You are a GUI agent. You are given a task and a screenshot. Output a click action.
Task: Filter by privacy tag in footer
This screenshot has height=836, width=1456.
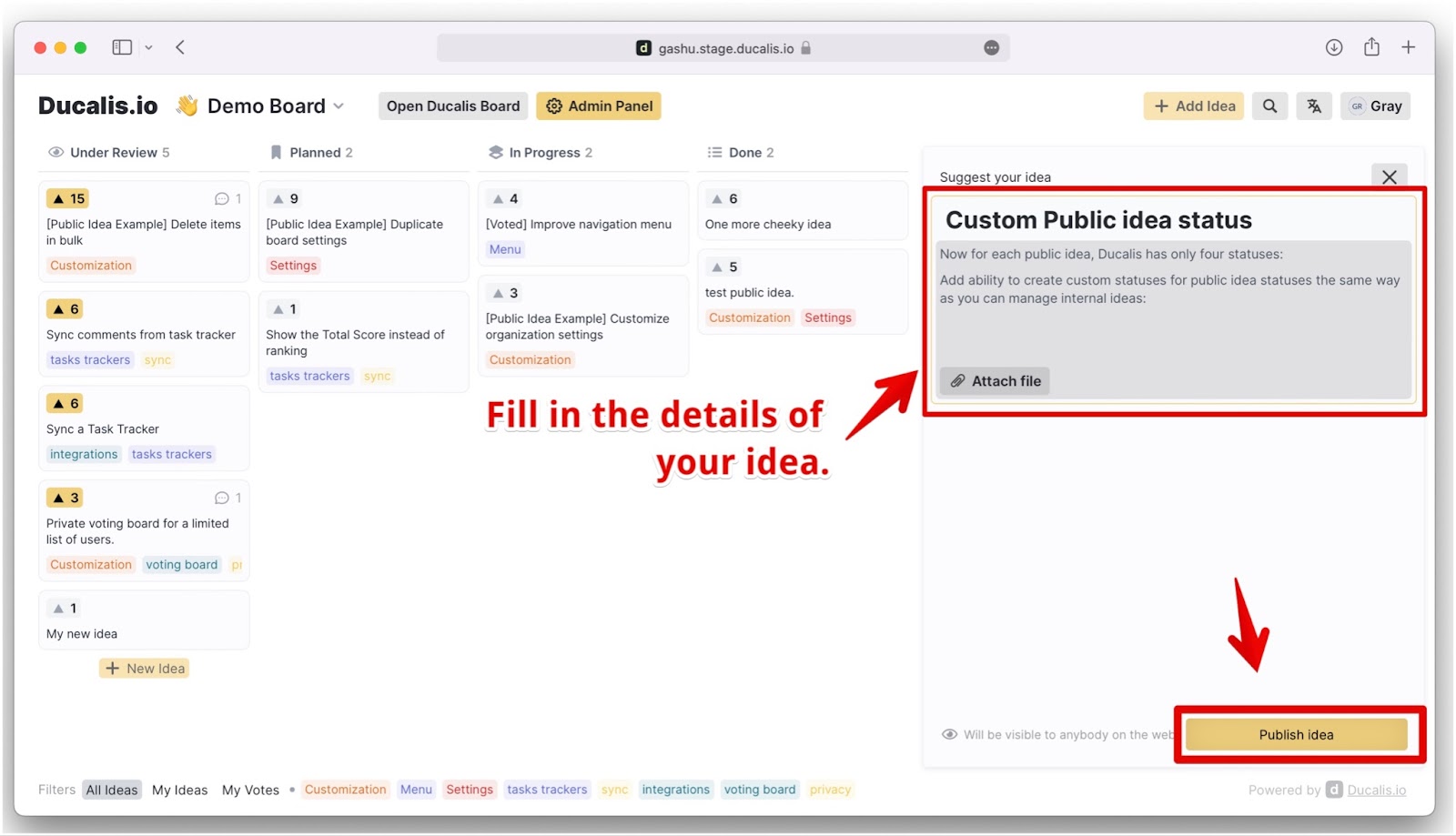831,790
